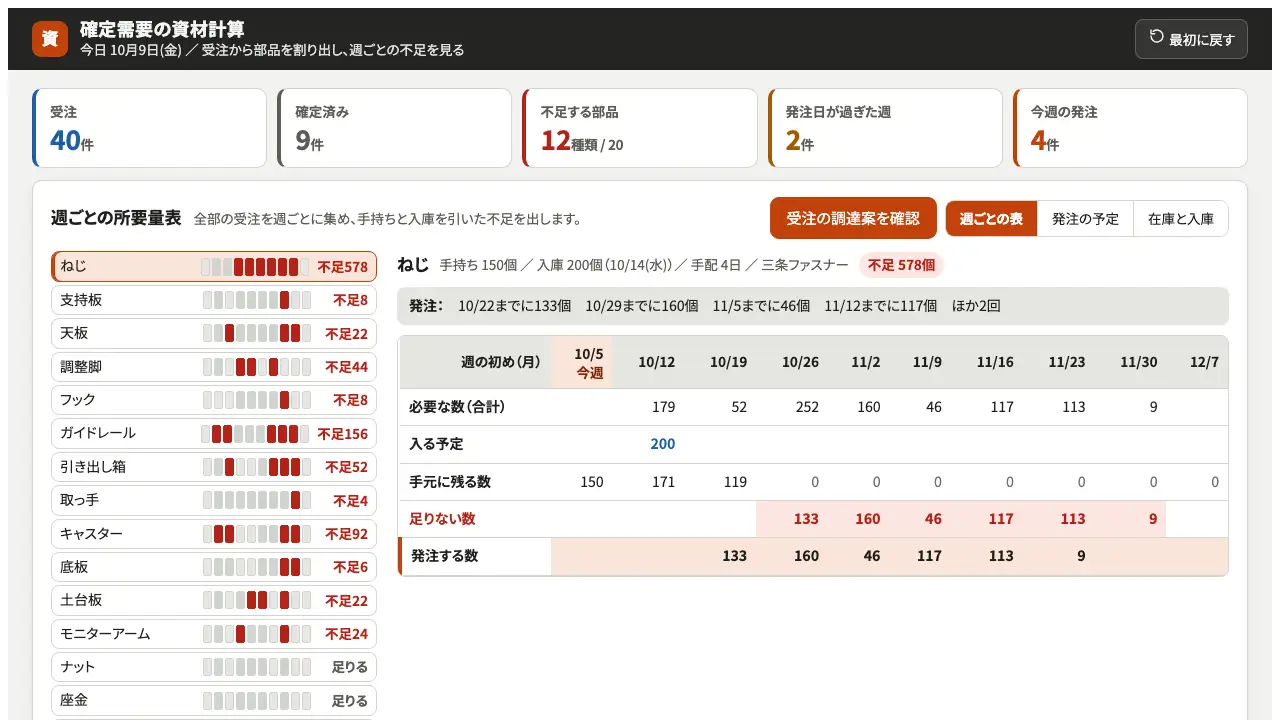Switch to the 在庫と入庫 tab
This screenshot has height=720, width=1280.
[x=1181, y=218]
